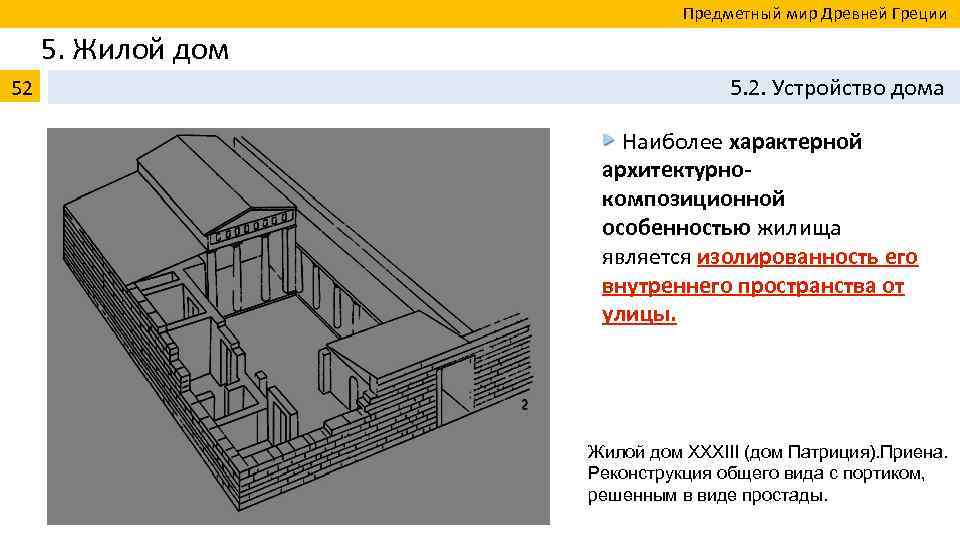Click the blue bullet arrow before "Наиболее"

(608, 141)
